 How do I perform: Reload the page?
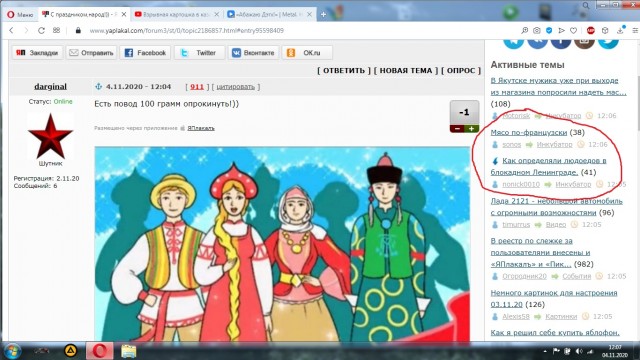[41, 30]
